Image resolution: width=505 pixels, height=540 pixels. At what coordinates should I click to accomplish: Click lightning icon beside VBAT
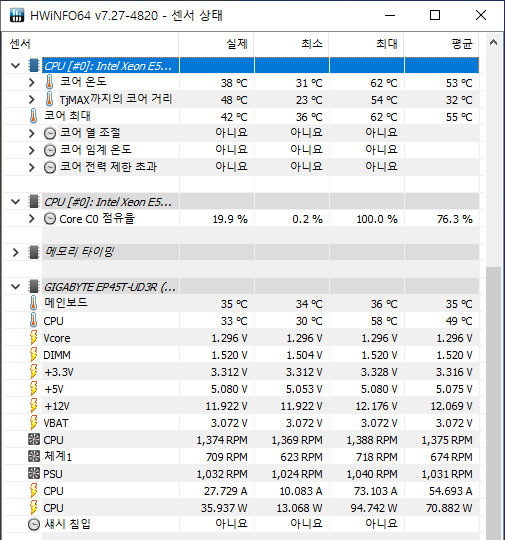click(x=33, y=423)
